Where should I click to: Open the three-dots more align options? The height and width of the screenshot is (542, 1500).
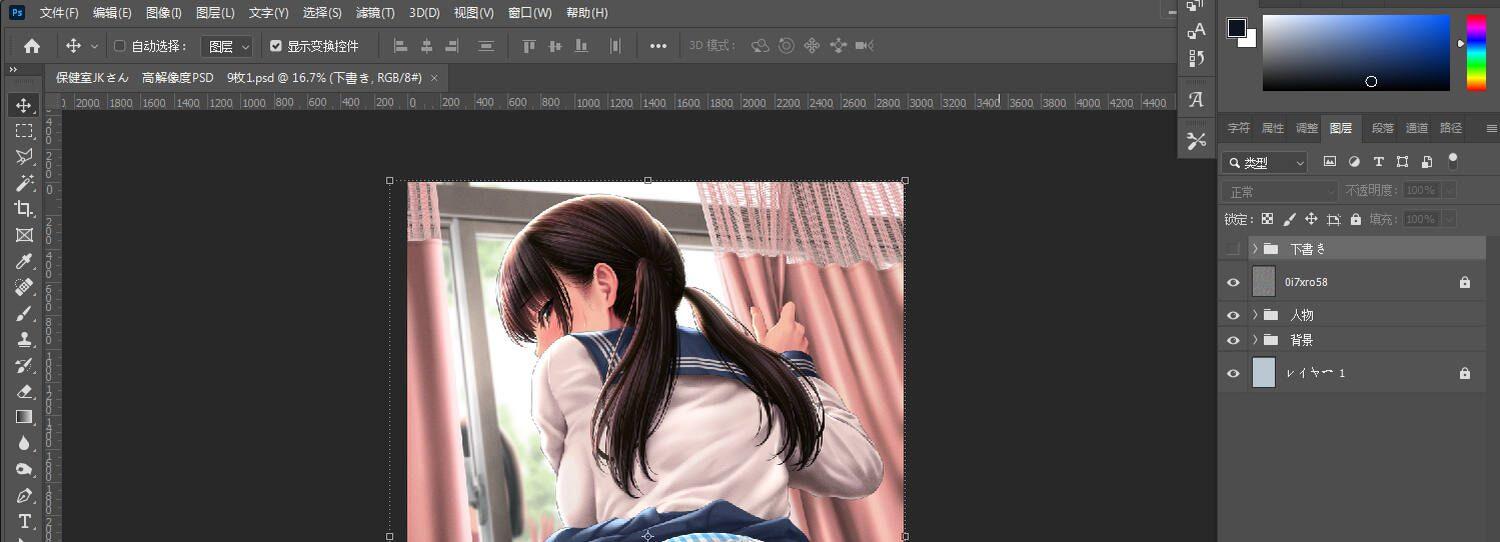tap(658, 46)
